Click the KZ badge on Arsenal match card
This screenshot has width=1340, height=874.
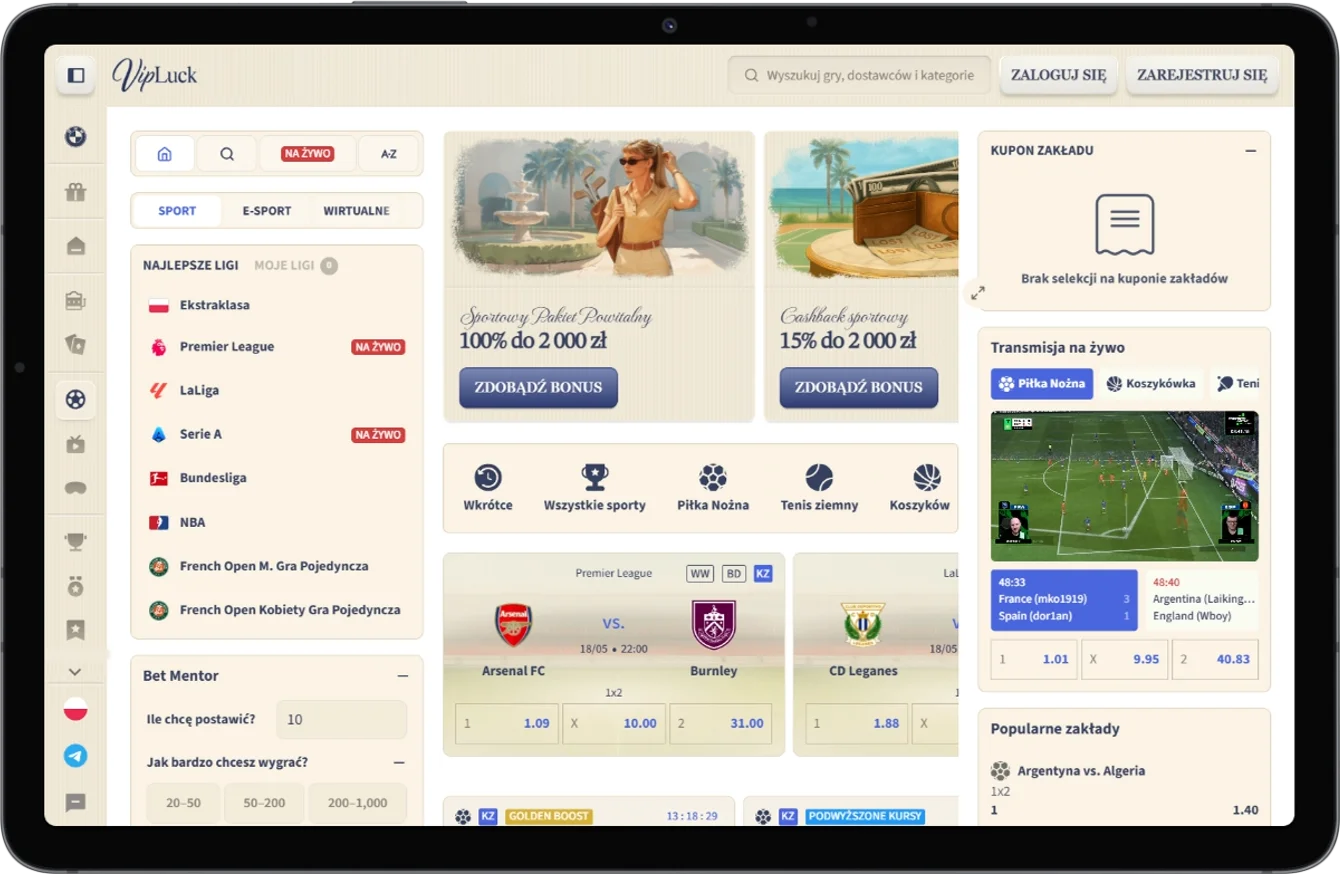point(763,574)
